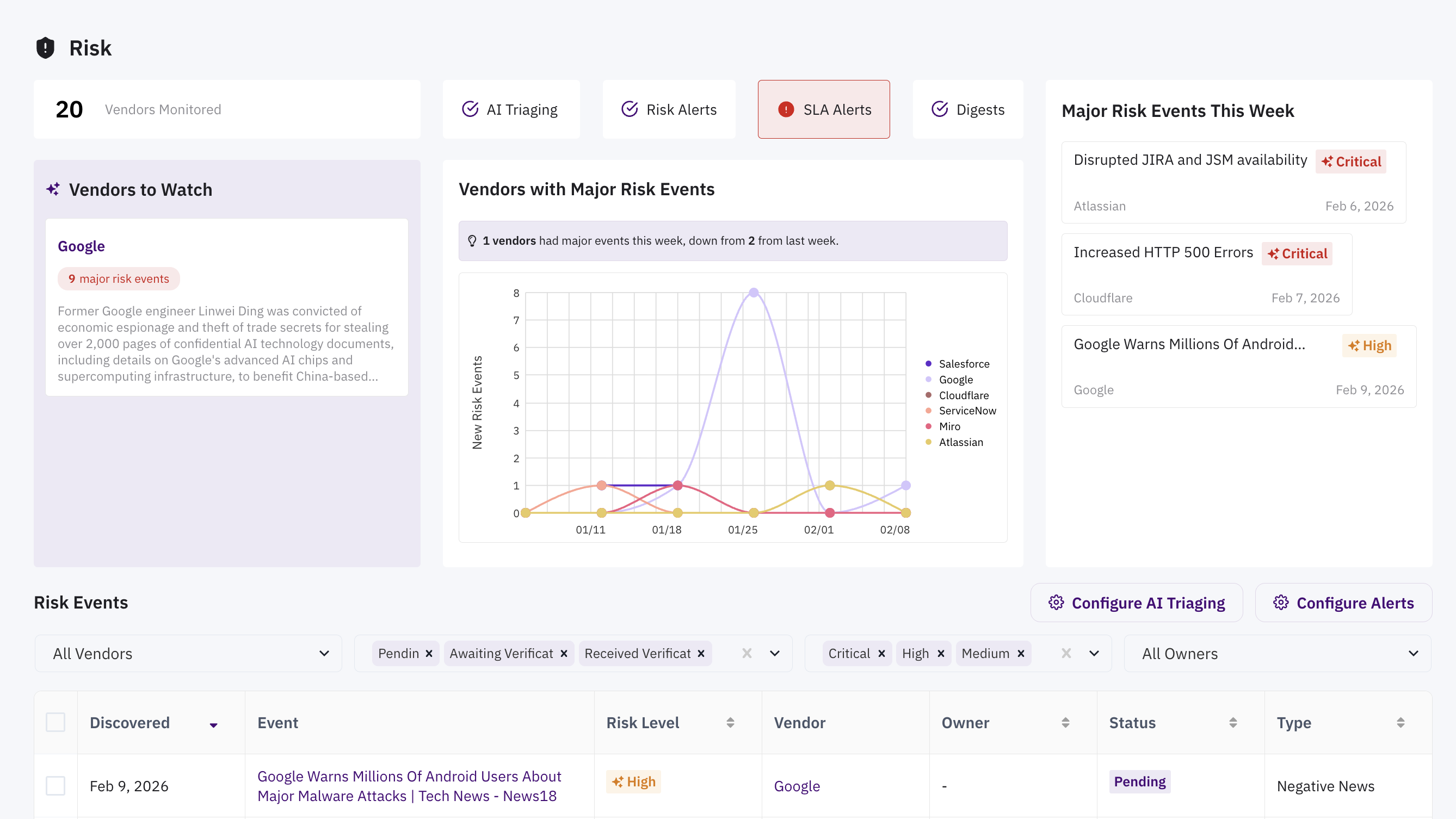This screenshot has width=1456, height=819.
Task: Check the Feb 9, 2026 row checkbox
Action: pos(55,786)
